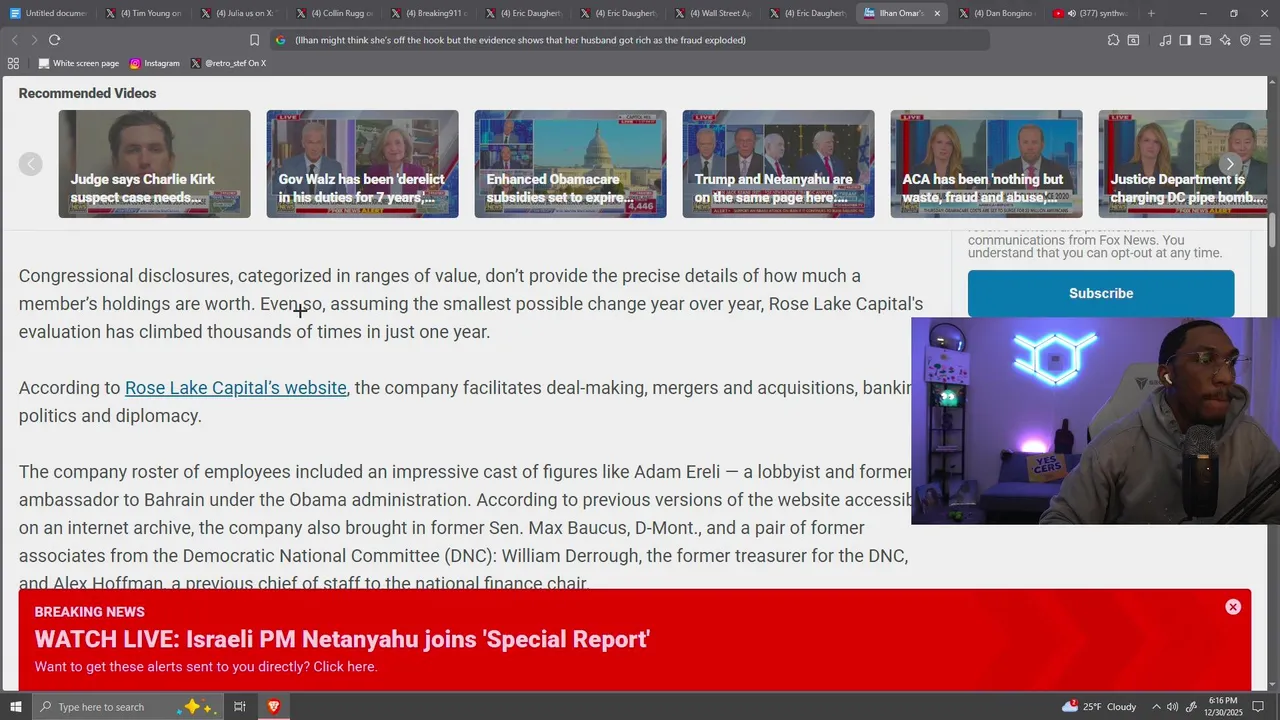The height and width of the screenshot is (720, 1280).
Task: Open the browser extensions puzzle icon
Action: (x=1113, y=40)
